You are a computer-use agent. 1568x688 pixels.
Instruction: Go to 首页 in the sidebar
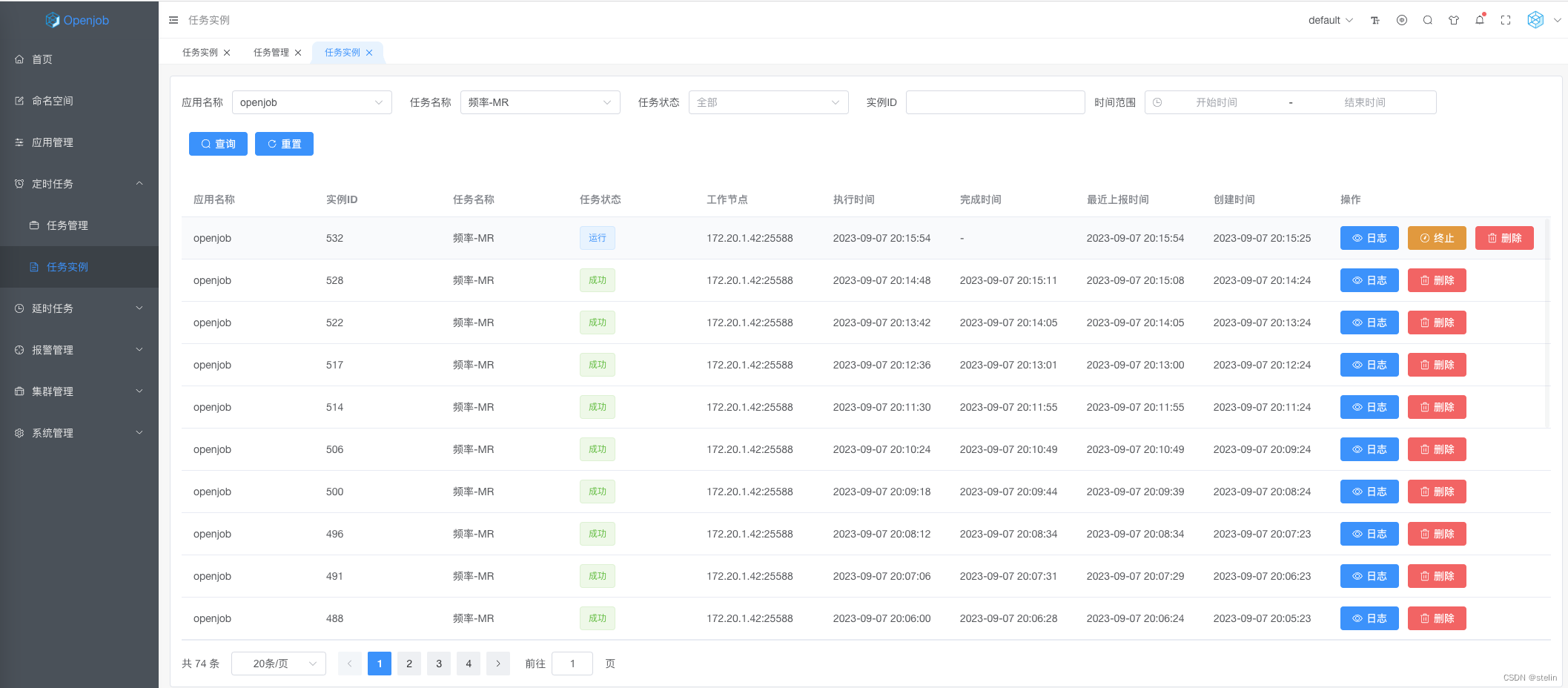[79, 59]
